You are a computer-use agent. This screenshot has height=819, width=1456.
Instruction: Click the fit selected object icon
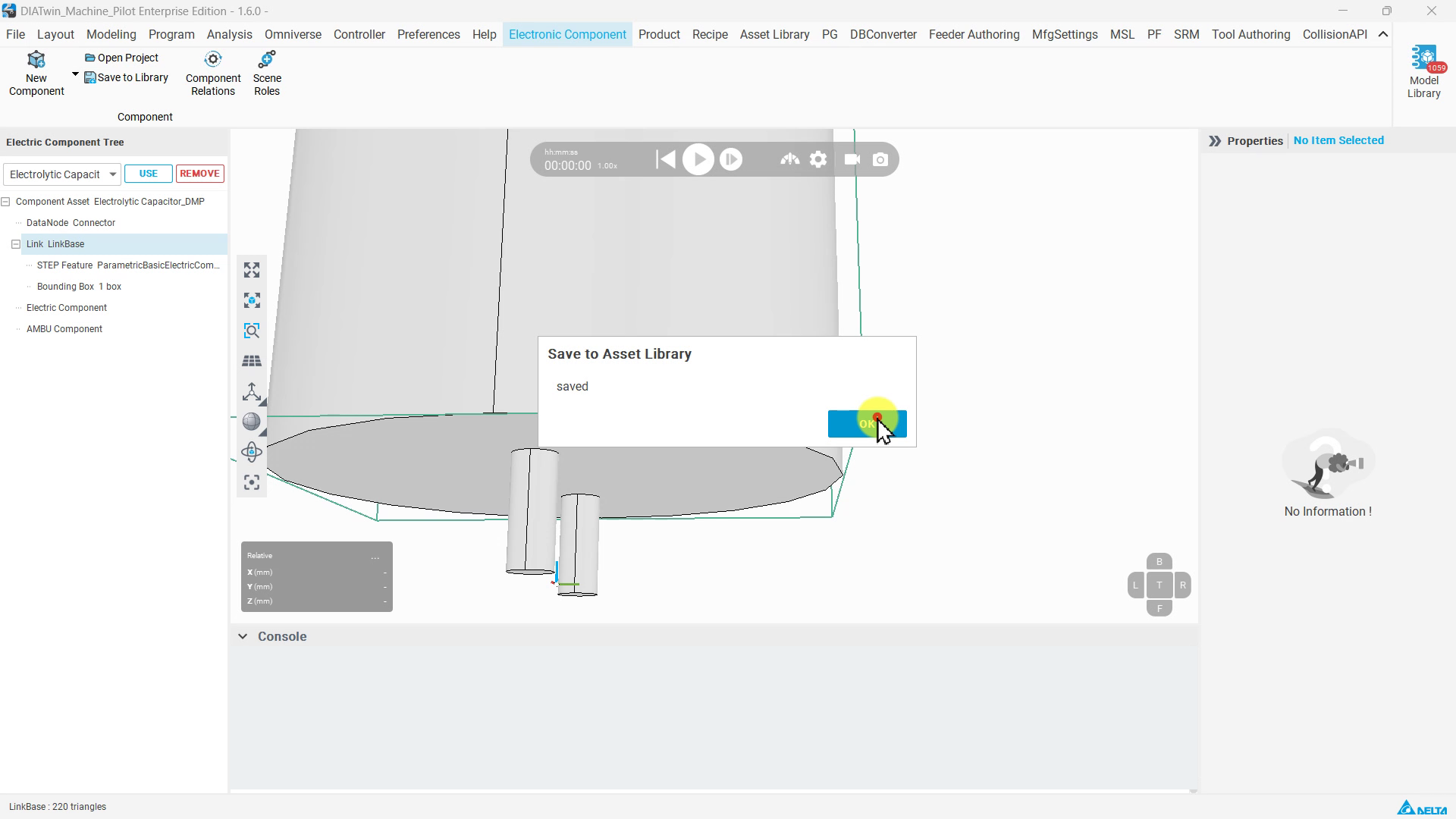(x=252, y=301)
